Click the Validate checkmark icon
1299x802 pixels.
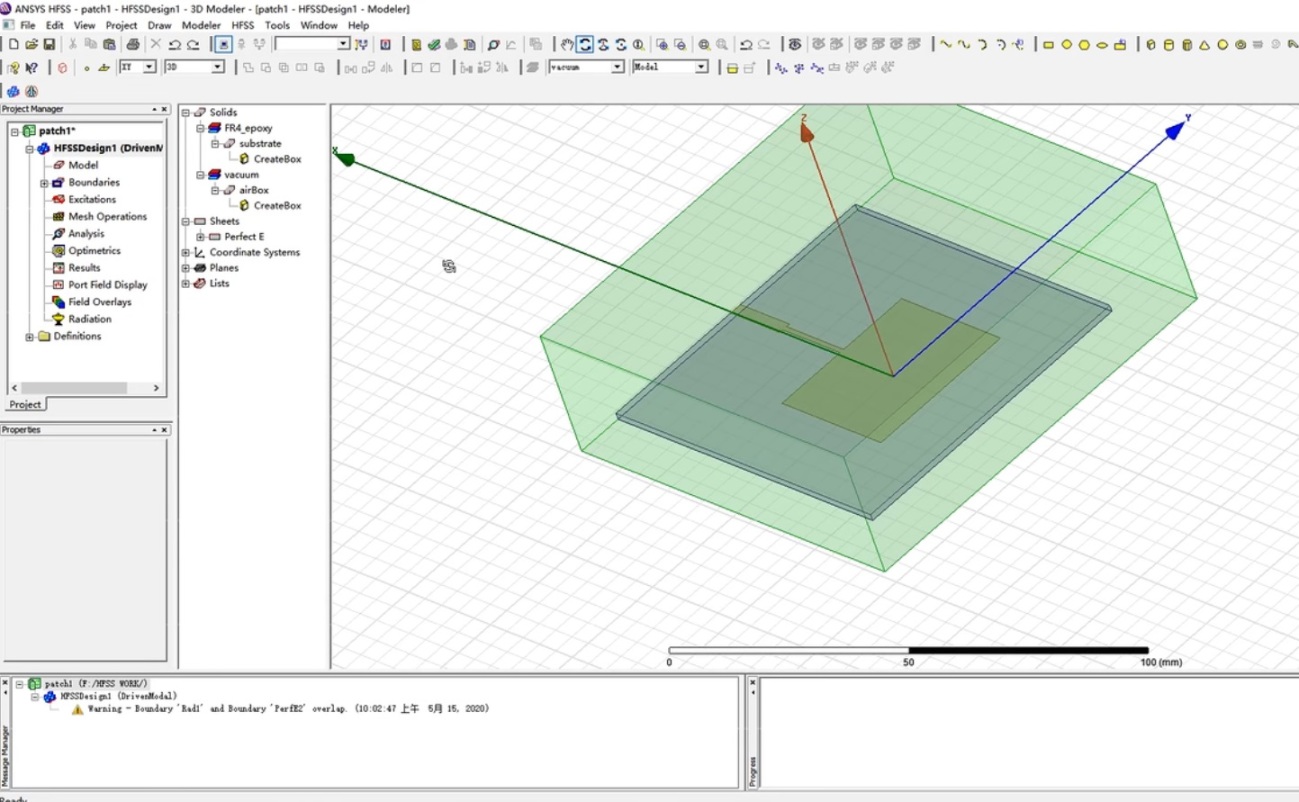[x=434, y=44]
